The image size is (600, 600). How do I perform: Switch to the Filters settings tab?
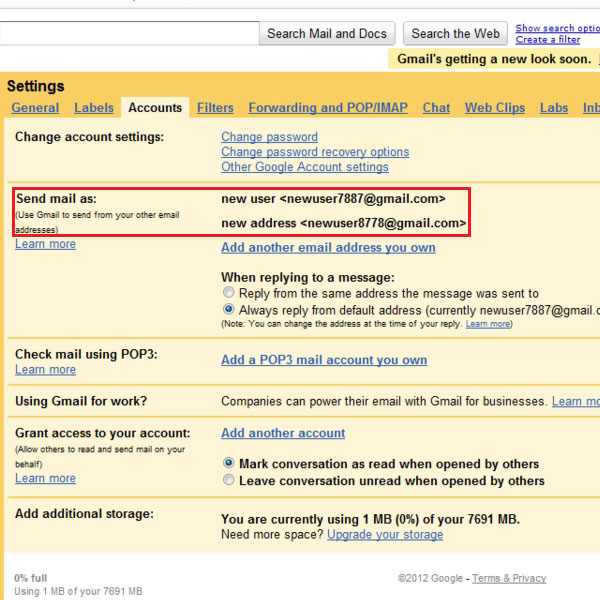pyautogui.click(x=215, y=108)
